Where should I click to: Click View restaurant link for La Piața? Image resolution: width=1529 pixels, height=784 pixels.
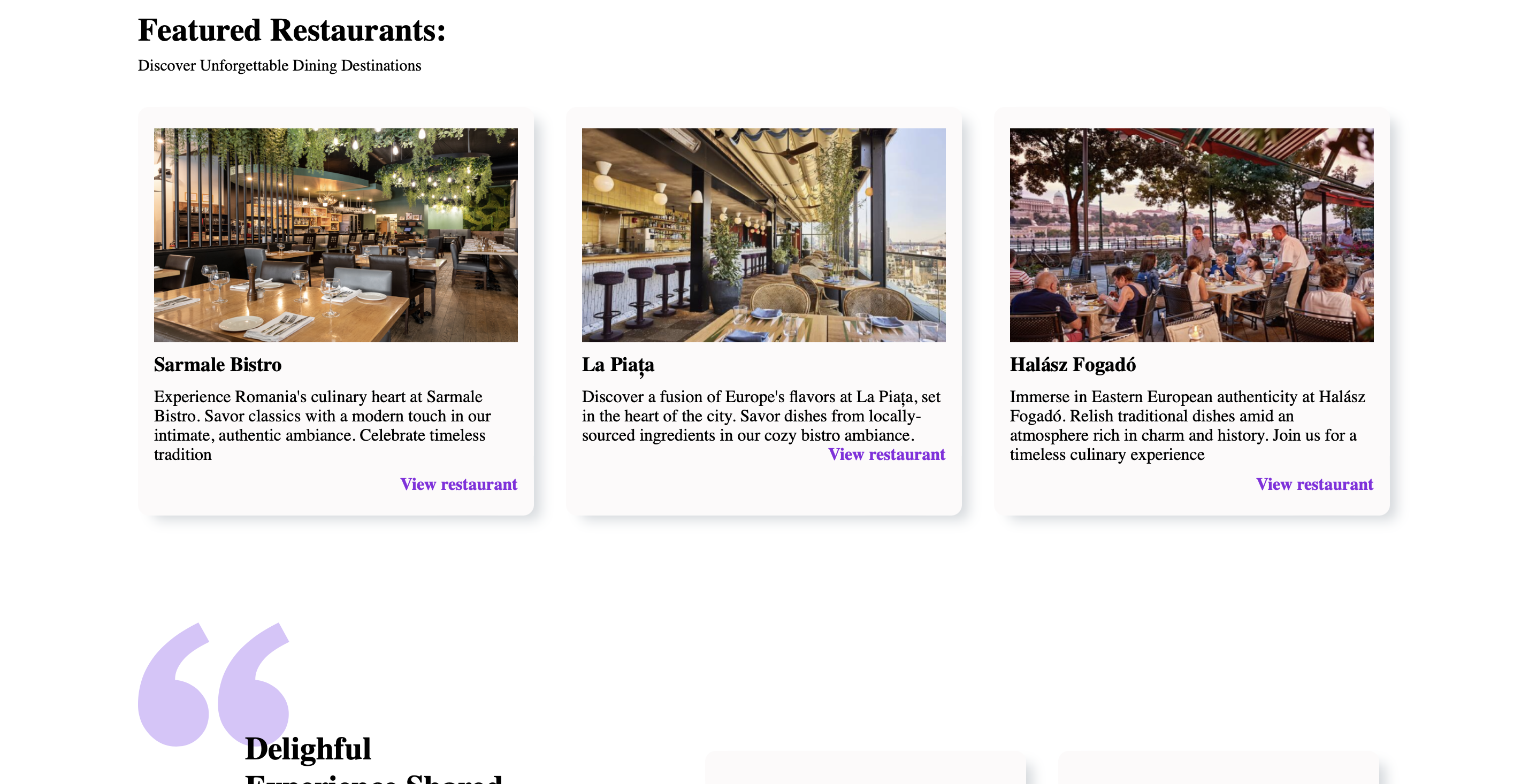click(x=886, y=455)
